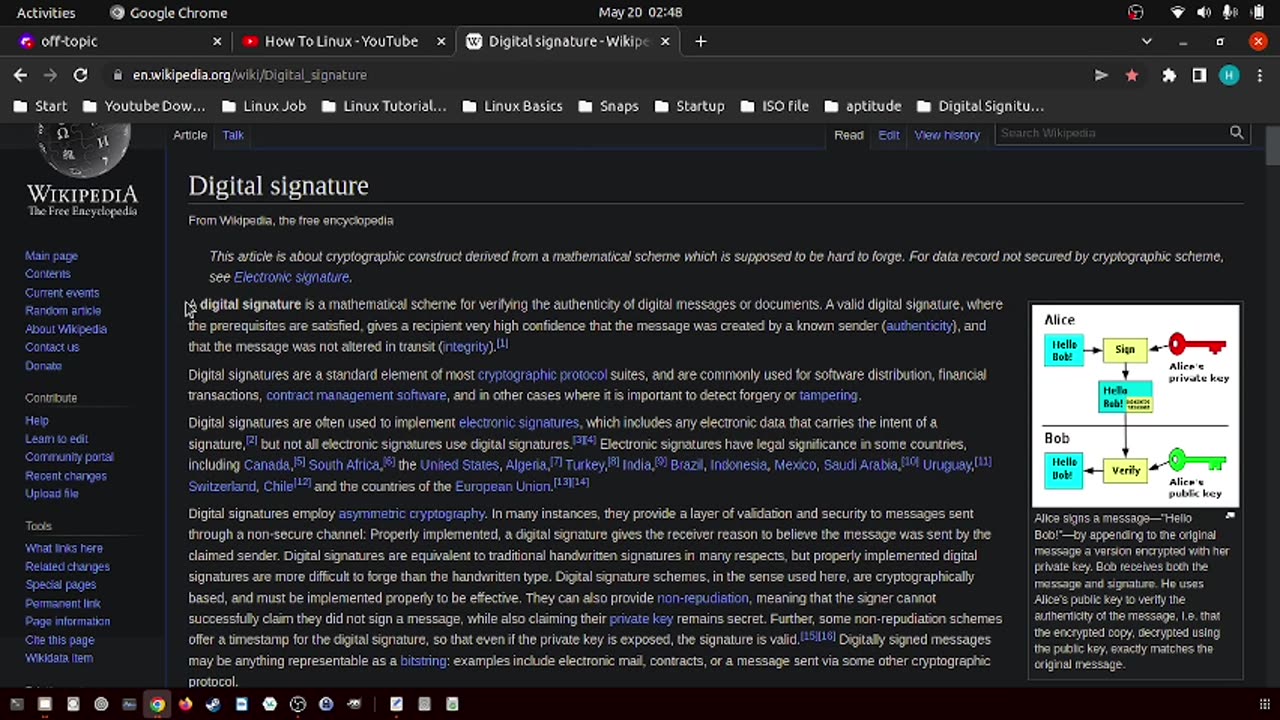This screenshot has height=720, width=1280.
Task: Open the Linux Tutorial... bookmark folder
Action: (384, 106)
